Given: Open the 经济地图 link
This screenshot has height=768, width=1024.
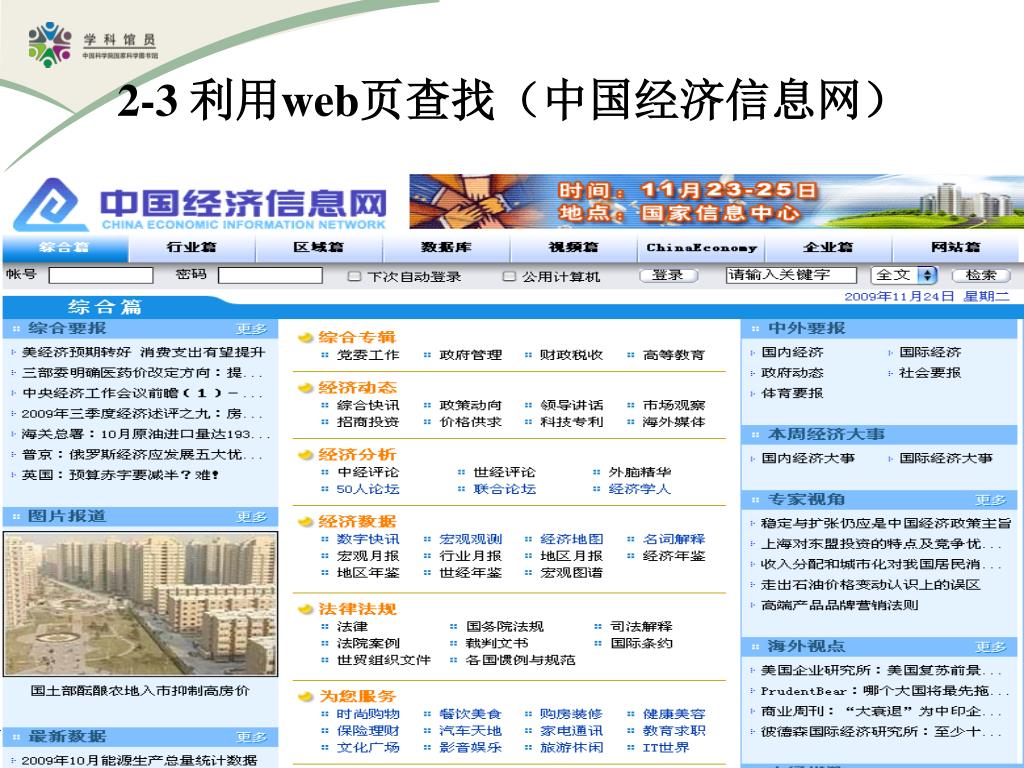Looking at the screenshot, I should [571, 539].
